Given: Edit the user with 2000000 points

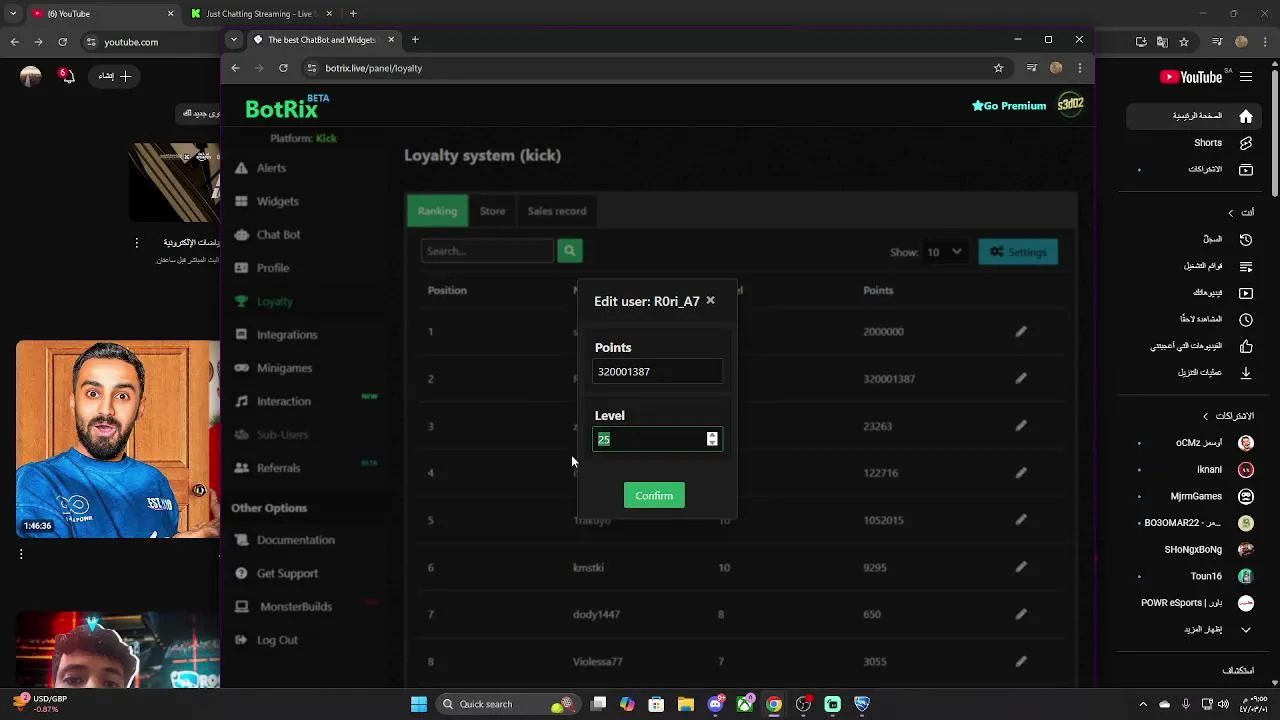Looking at the screenshot, I should (1021, 331).
